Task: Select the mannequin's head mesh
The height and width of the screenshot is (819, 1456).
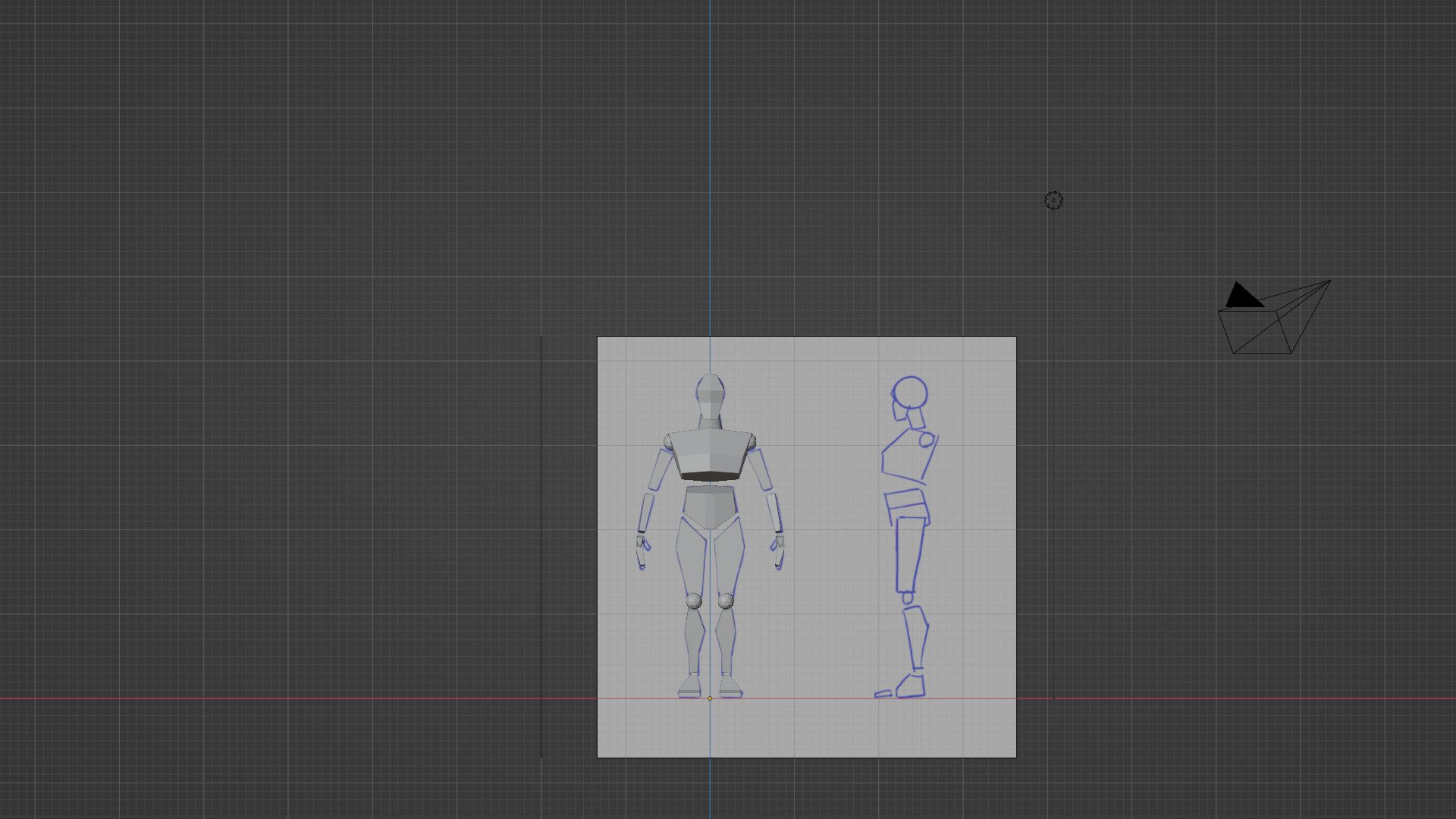Action: click(710, 393)
